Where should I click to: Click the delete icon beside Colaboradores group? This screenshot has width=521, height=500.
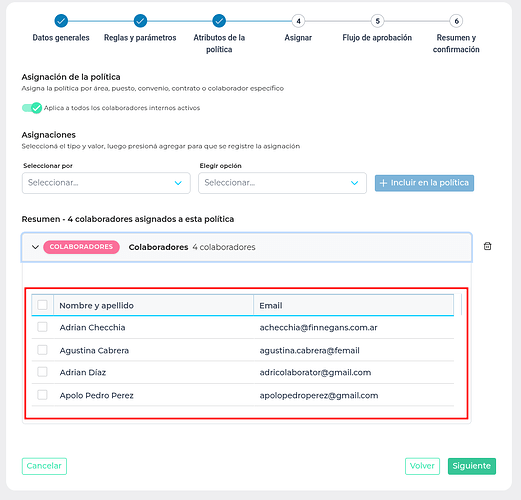click(487, 246)
